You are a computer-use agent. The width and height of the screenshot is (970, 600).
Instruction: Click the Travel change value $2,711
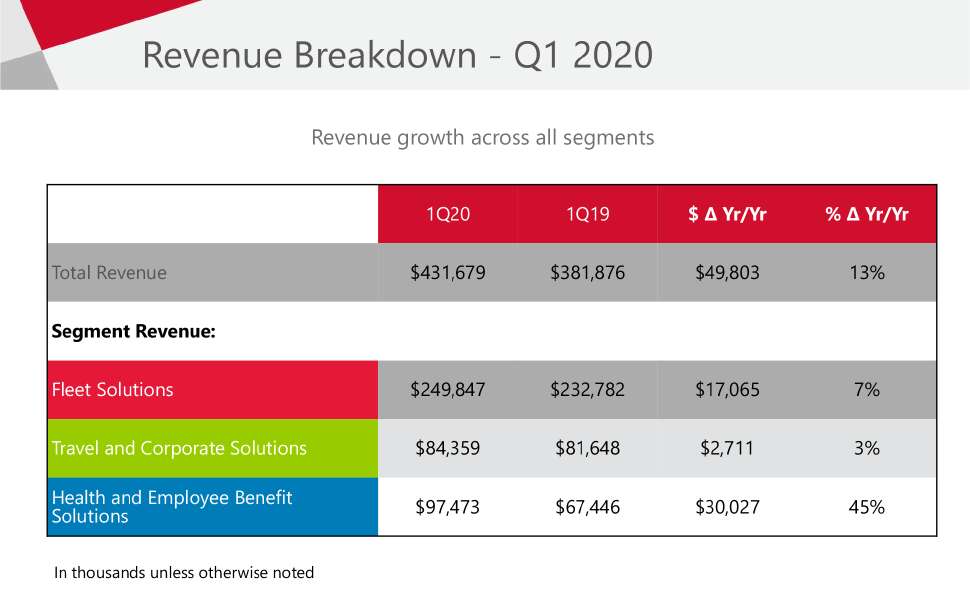[727, 448]
